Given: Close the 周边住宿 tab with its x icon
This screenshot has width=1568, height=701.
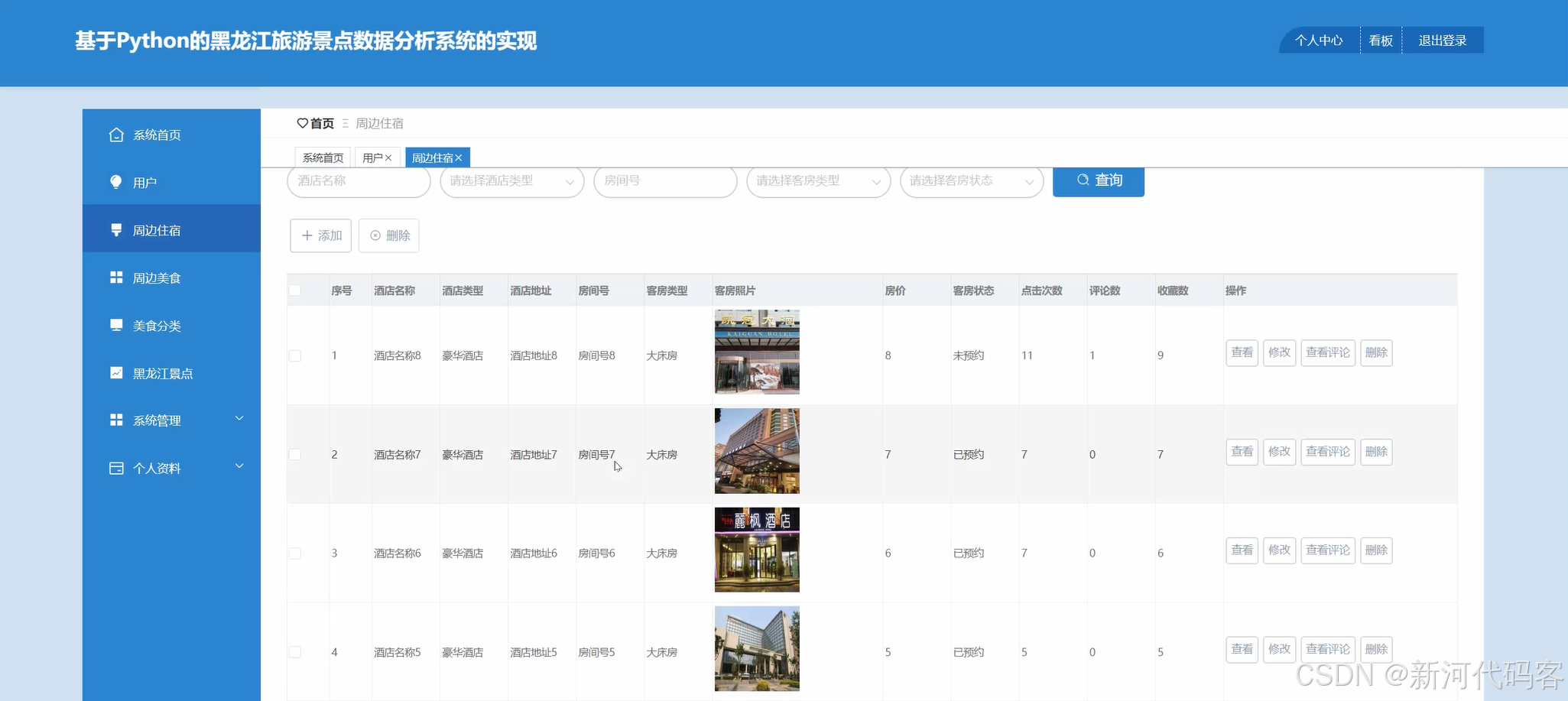Looking at the screenshot, I should coord(459,157).
